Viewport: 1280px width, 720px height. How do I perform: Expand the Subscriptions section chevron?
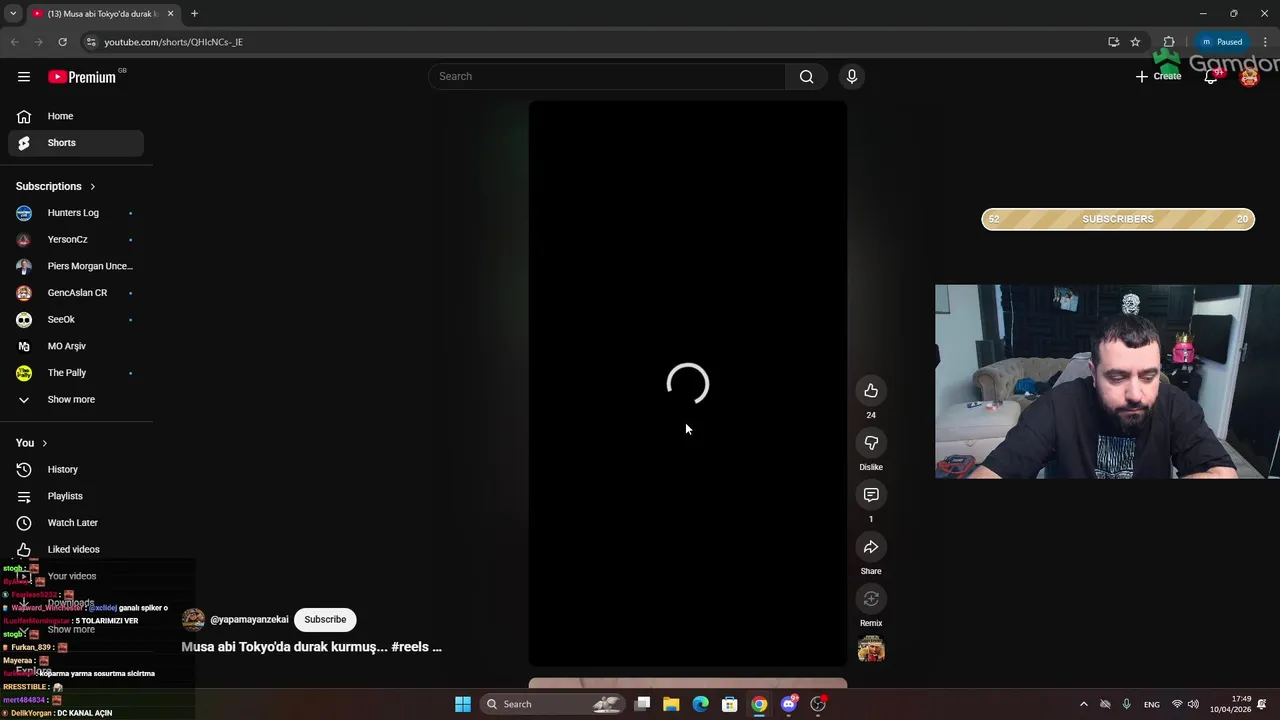93,187
